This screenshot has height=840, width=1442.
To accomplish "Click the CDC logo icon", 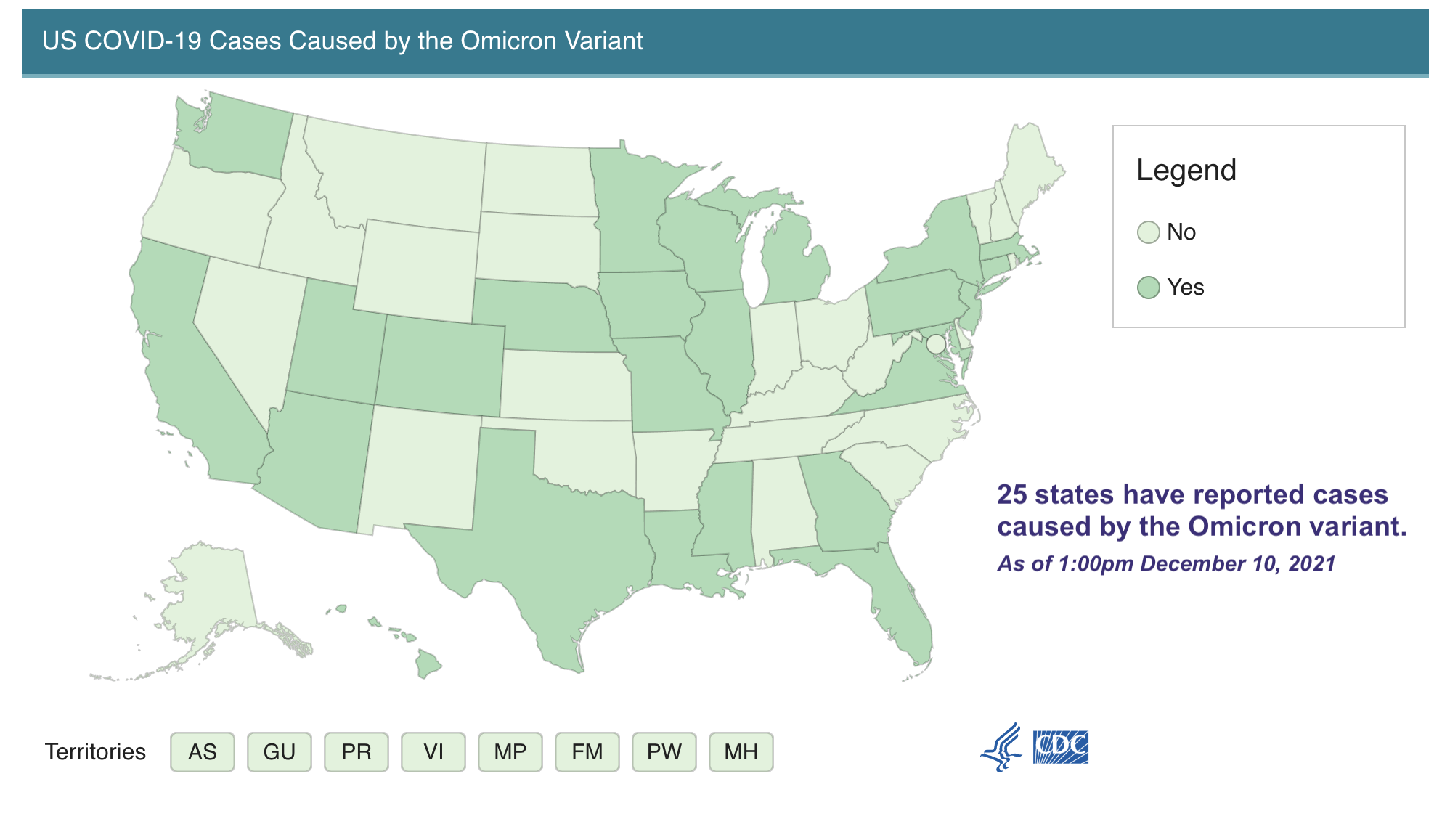I will 1061,747.
